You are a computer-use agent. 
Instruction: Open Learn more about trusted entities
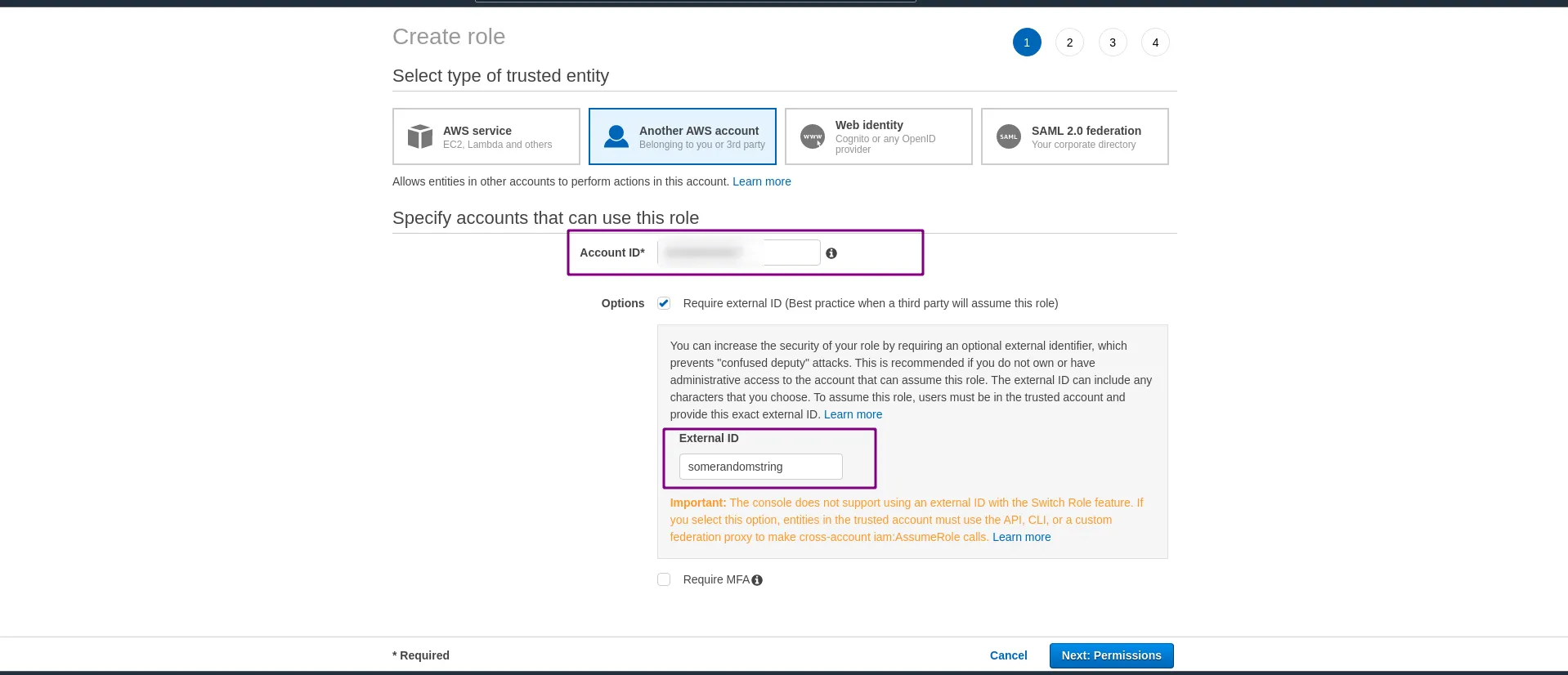(x=761, y=181)
